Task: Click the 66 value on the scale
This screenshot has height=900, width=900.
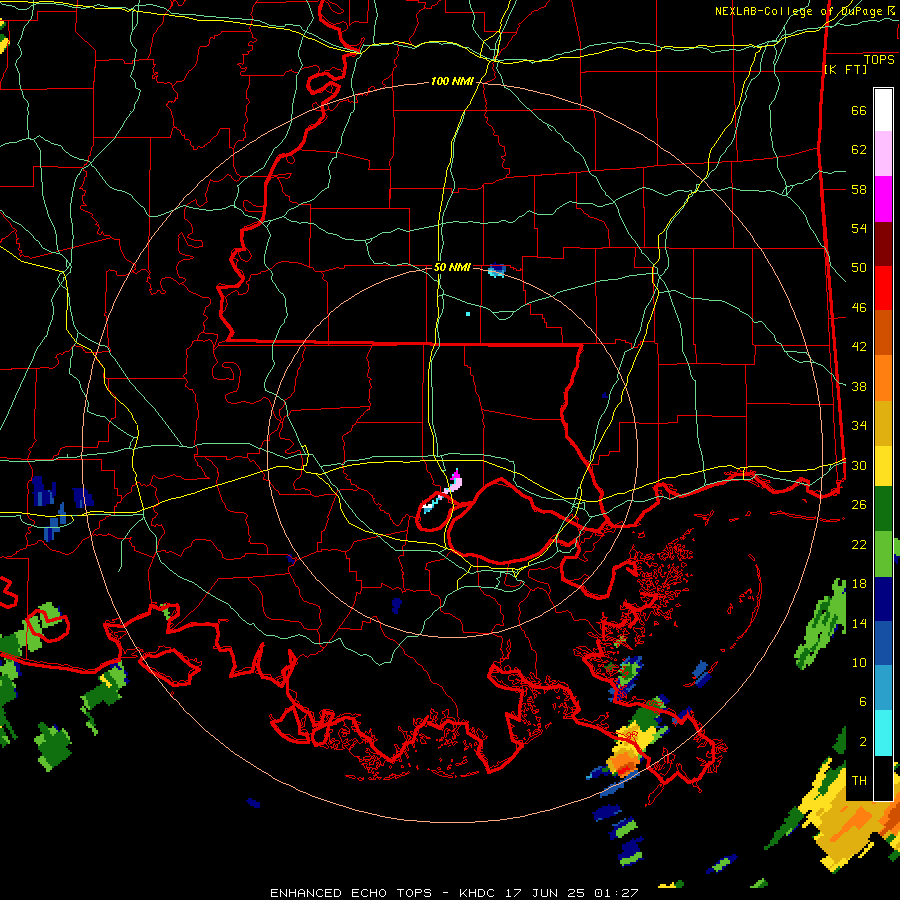Action: [859, 110]
